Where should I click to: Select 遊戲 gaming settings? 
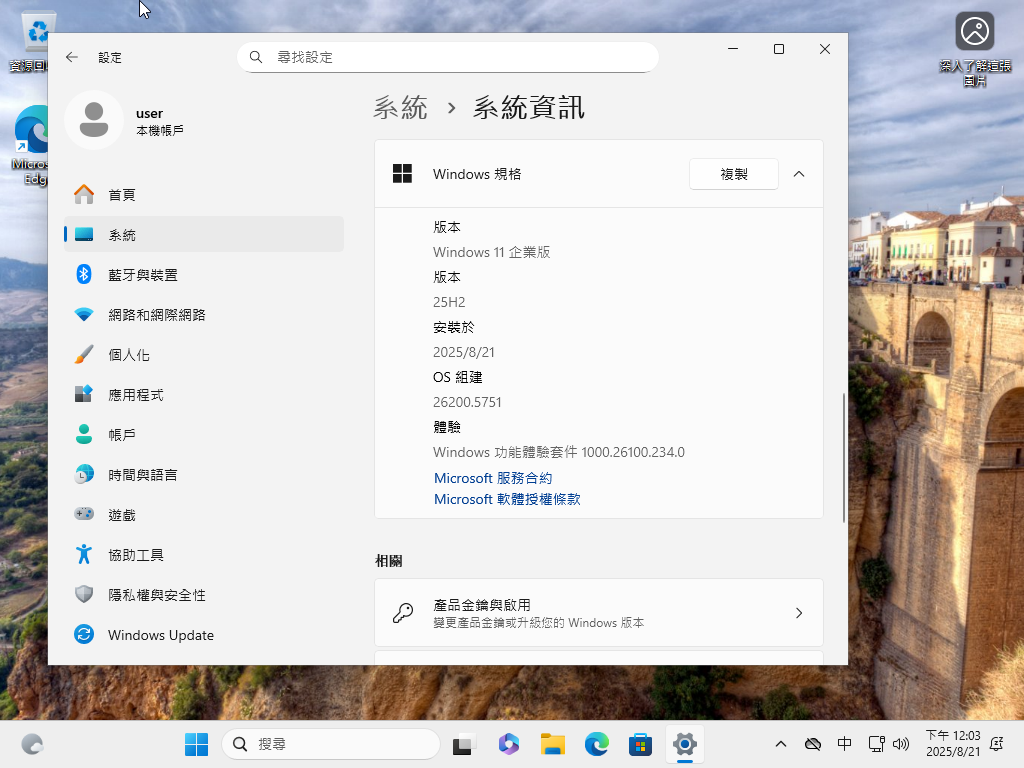(x=122, y=515)
